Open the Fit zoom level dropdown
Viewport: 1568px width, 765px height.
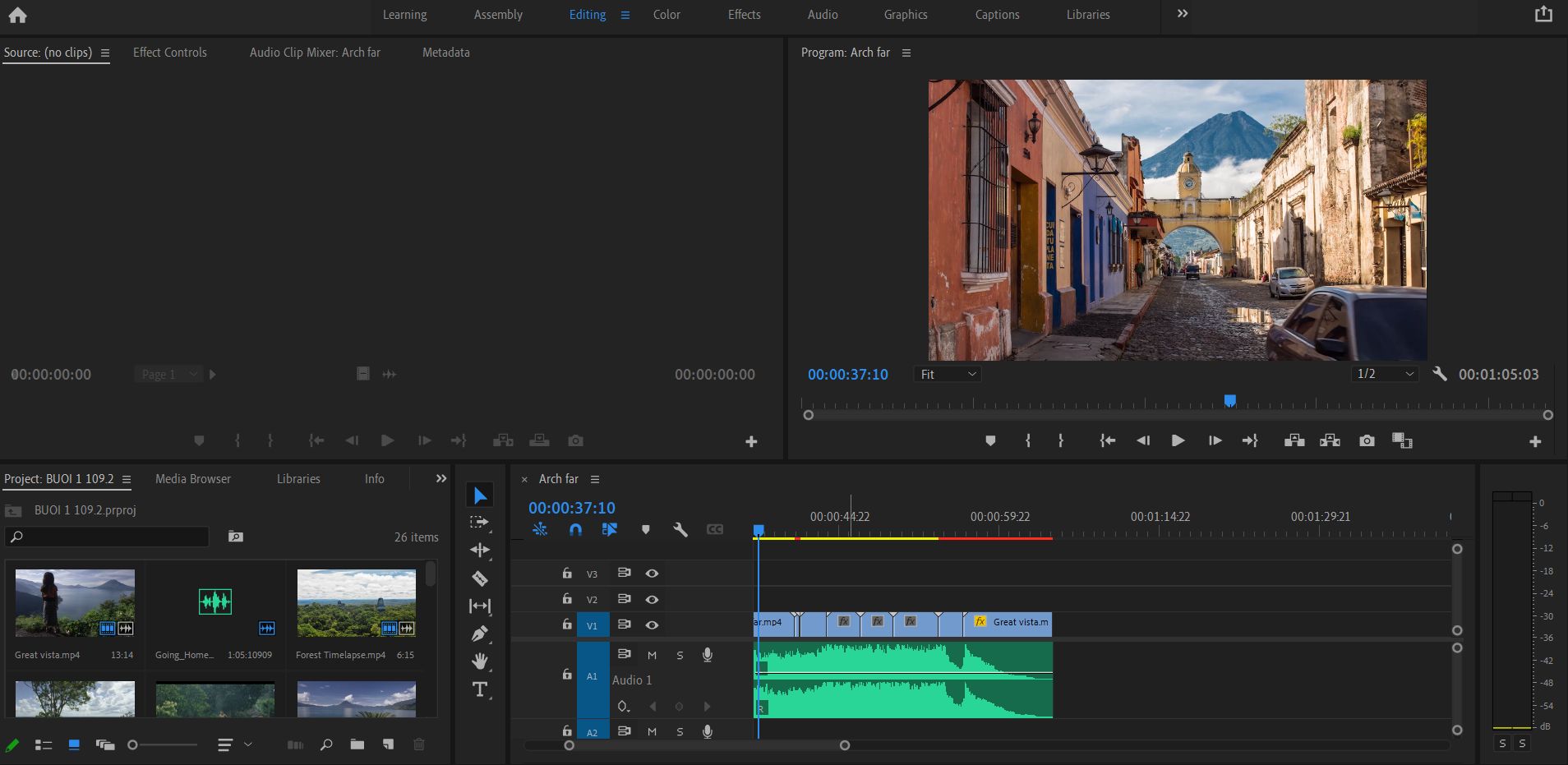click(948, 374)
